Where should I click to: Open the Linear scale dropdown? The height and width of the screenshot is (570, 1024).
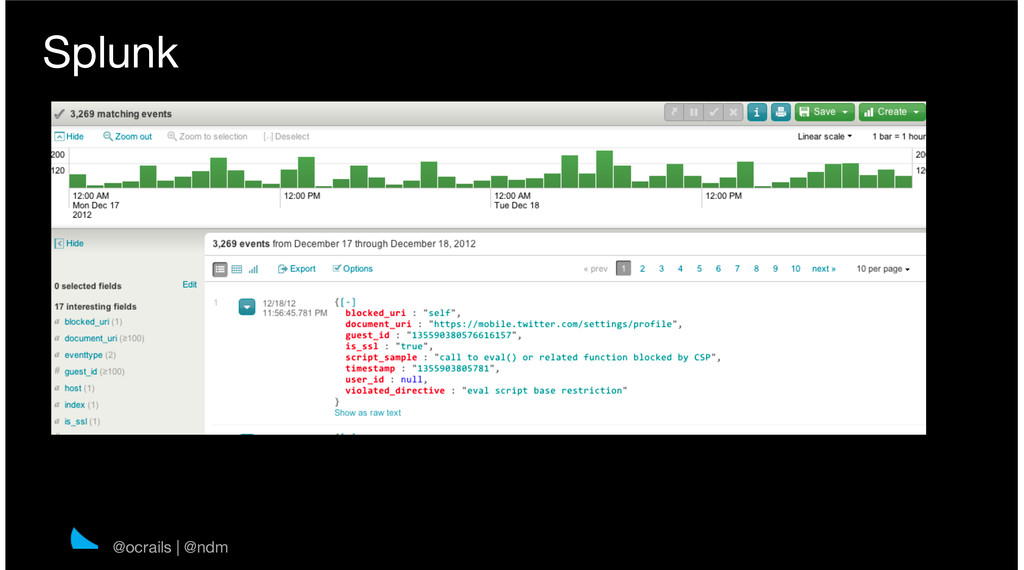[x=825, y=136]
